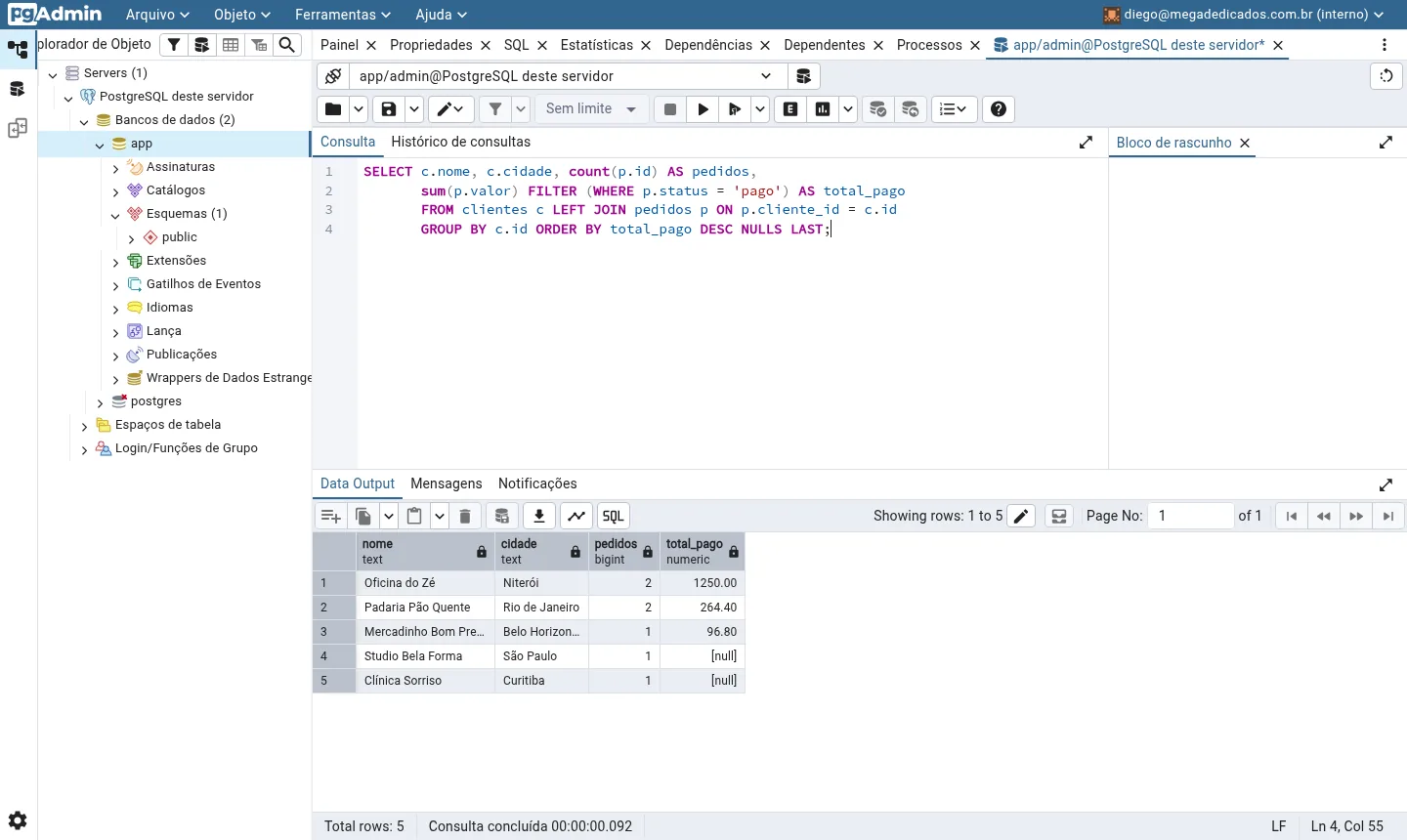Open the Arquivo menu
This screenshot has width=1407, height=840.
coord(157,15)
